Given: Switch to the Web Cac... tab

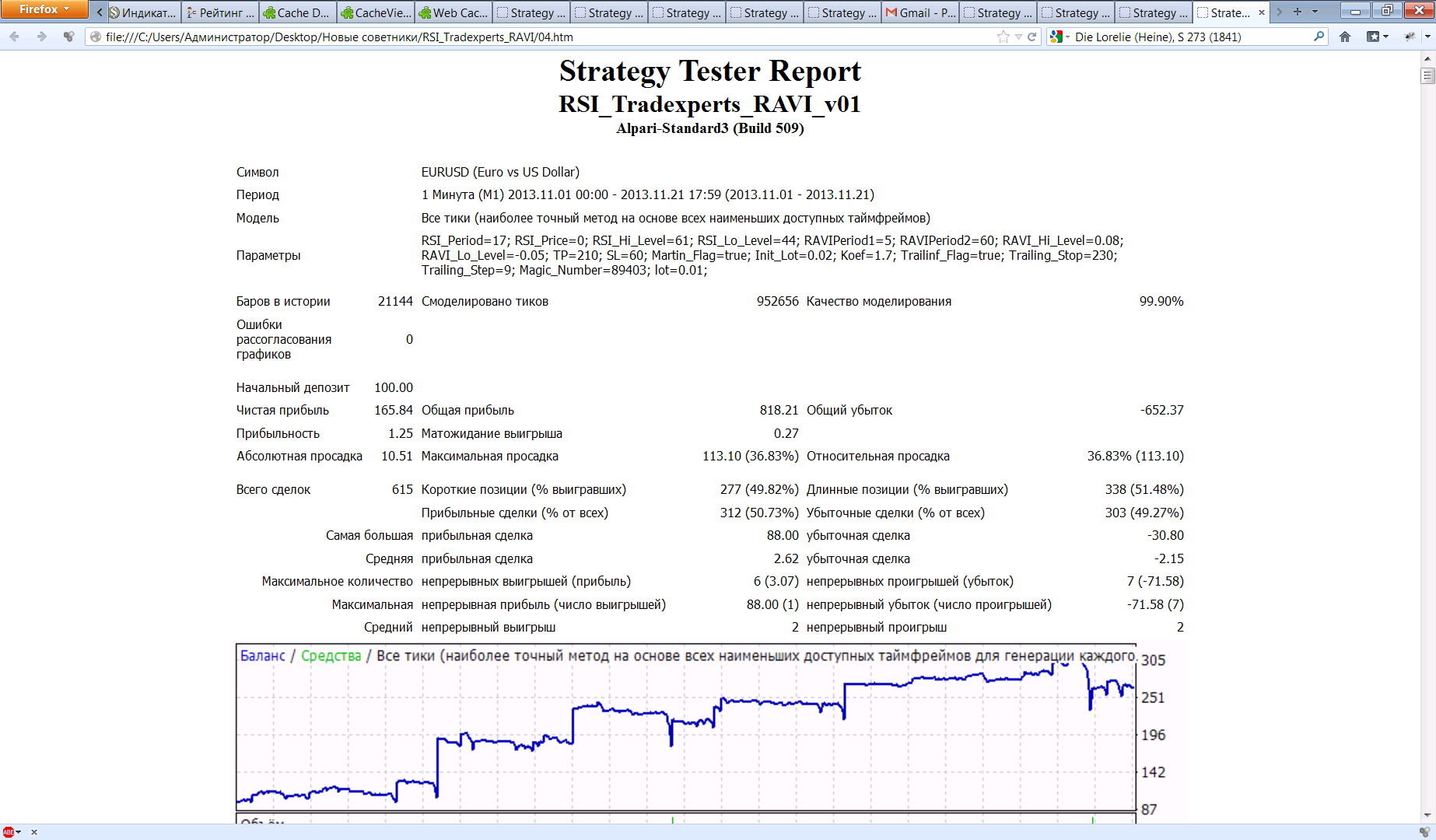Looking at the screenshot, I should pos(454,12).
